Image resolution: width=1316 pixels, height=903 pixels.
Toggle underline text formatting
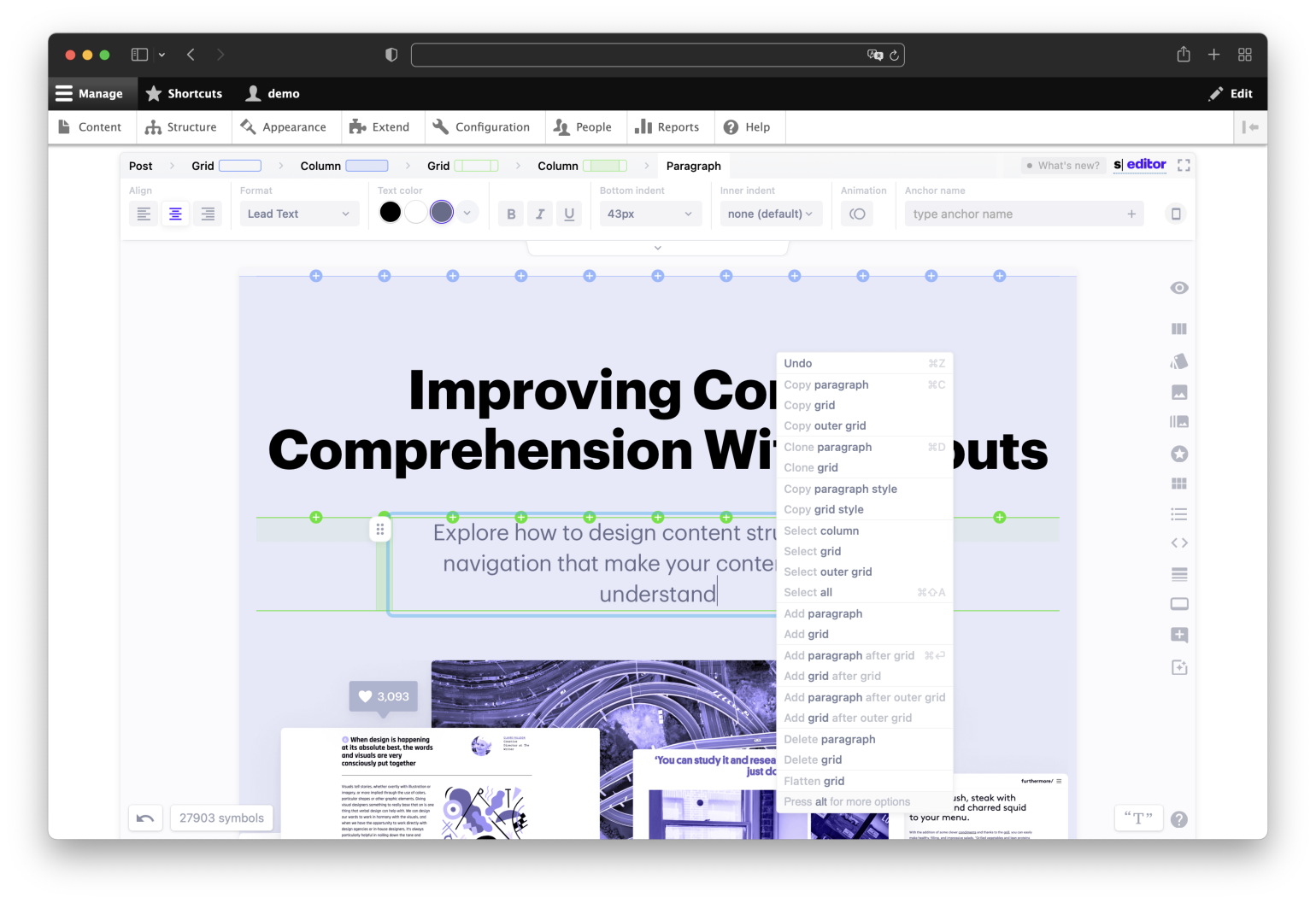click(569, 214)
